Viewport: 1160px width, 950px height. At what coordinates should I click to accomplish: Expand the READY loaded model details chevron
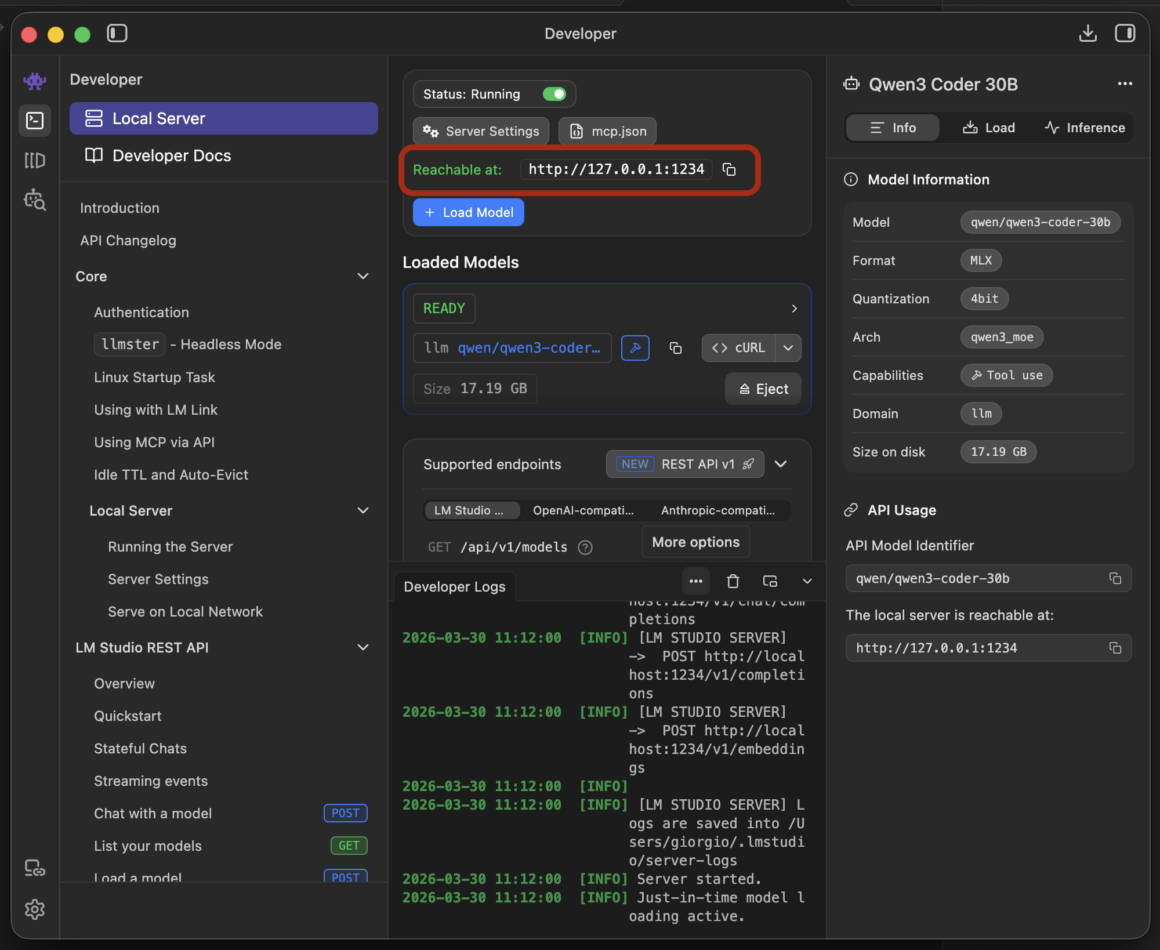(x=794, y=309)
